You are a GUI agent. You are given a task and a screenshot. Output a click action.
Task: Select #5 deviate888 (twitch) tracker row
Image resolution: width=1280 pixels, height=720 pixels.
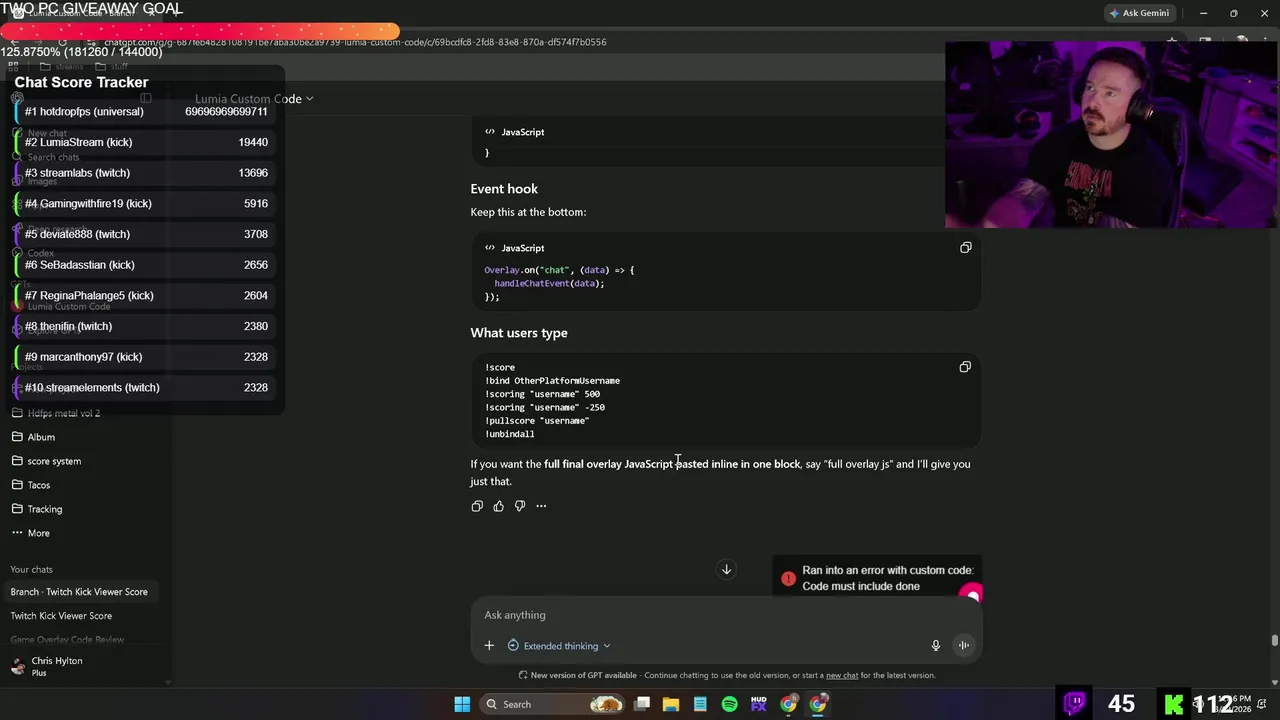tap(146, 234)
